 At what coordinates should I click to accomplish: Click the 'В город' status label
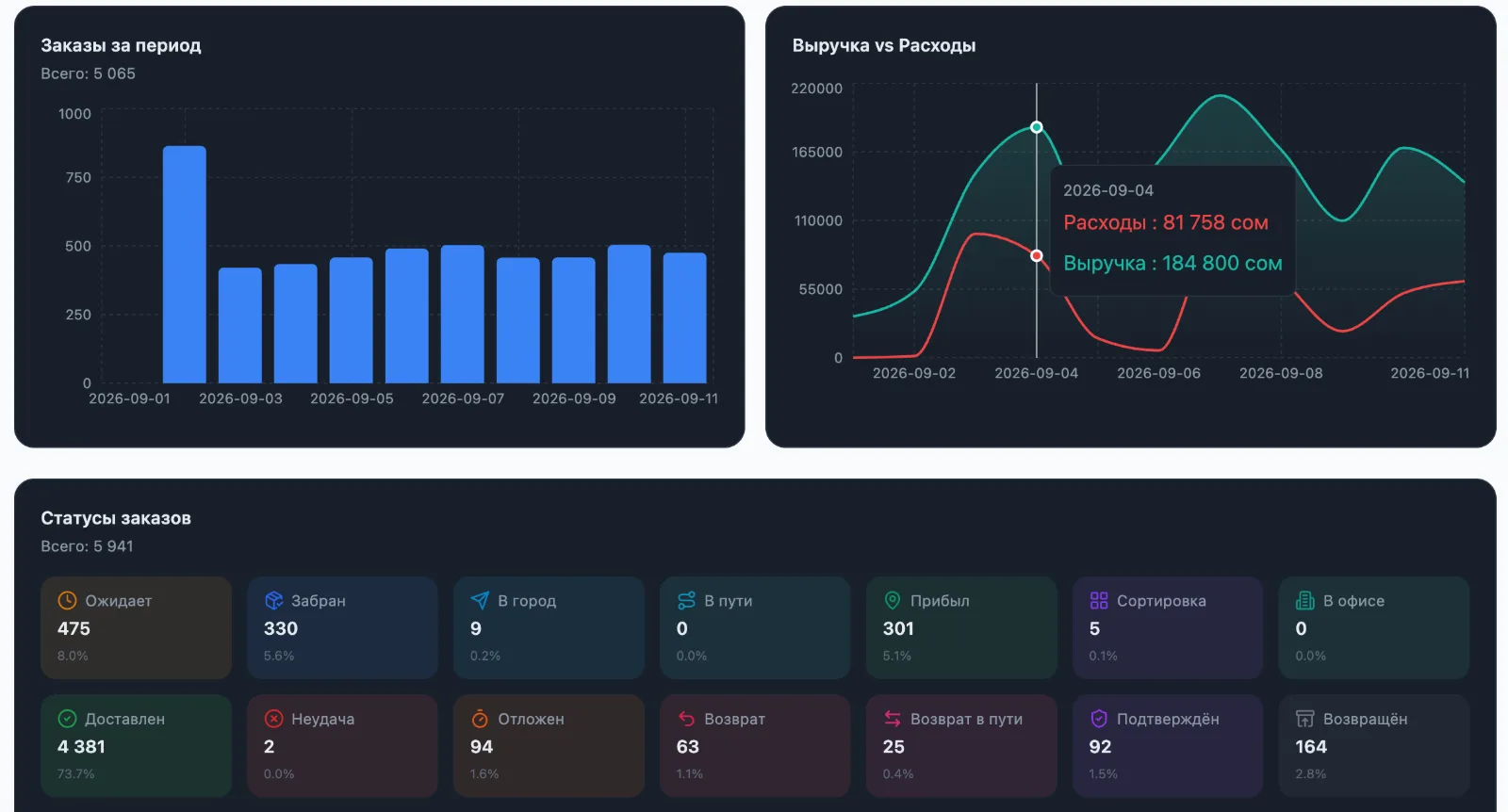pyautogui.click(x=527, y=601)
